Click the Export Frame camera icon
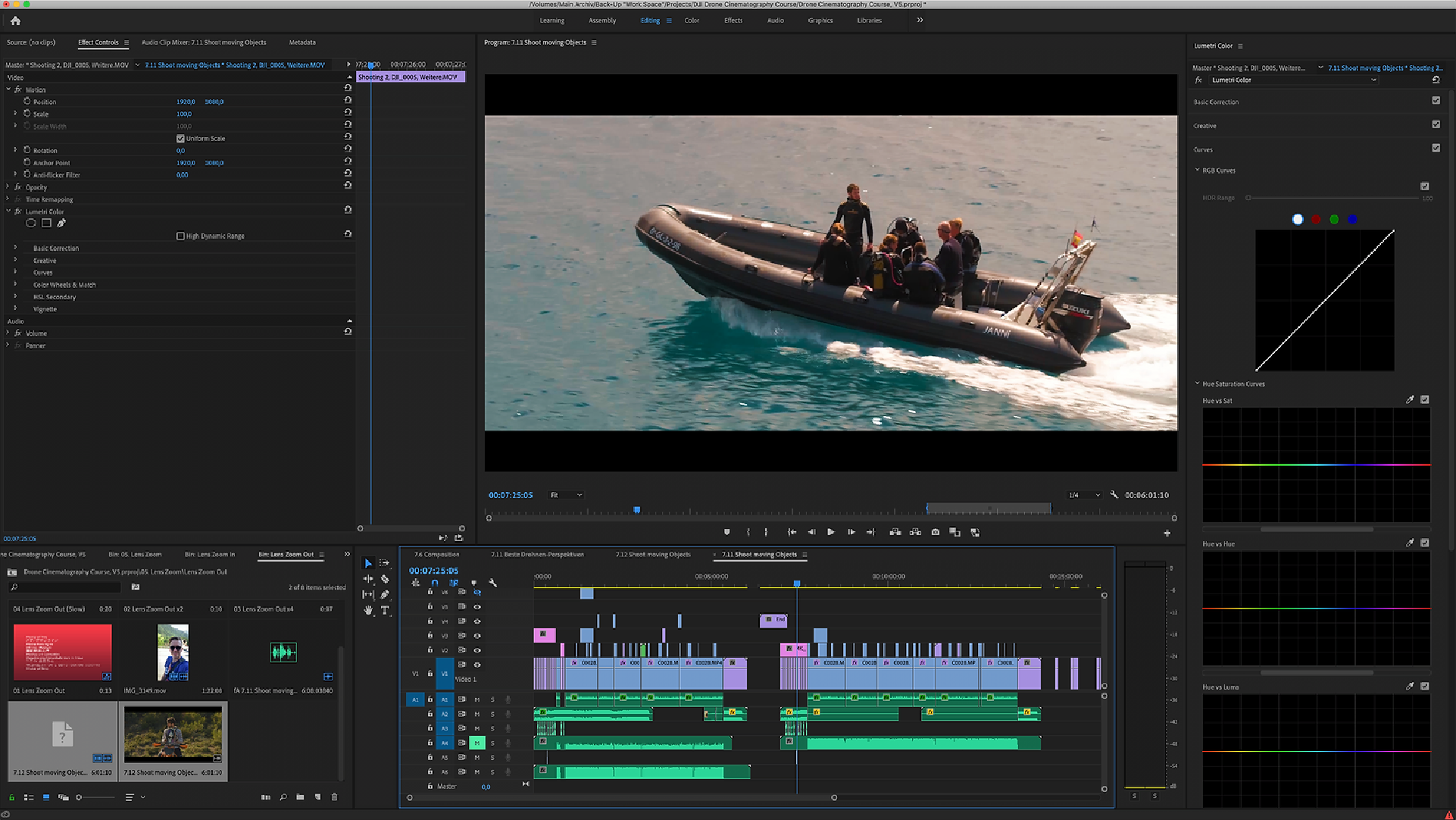 tap(936, 533)
